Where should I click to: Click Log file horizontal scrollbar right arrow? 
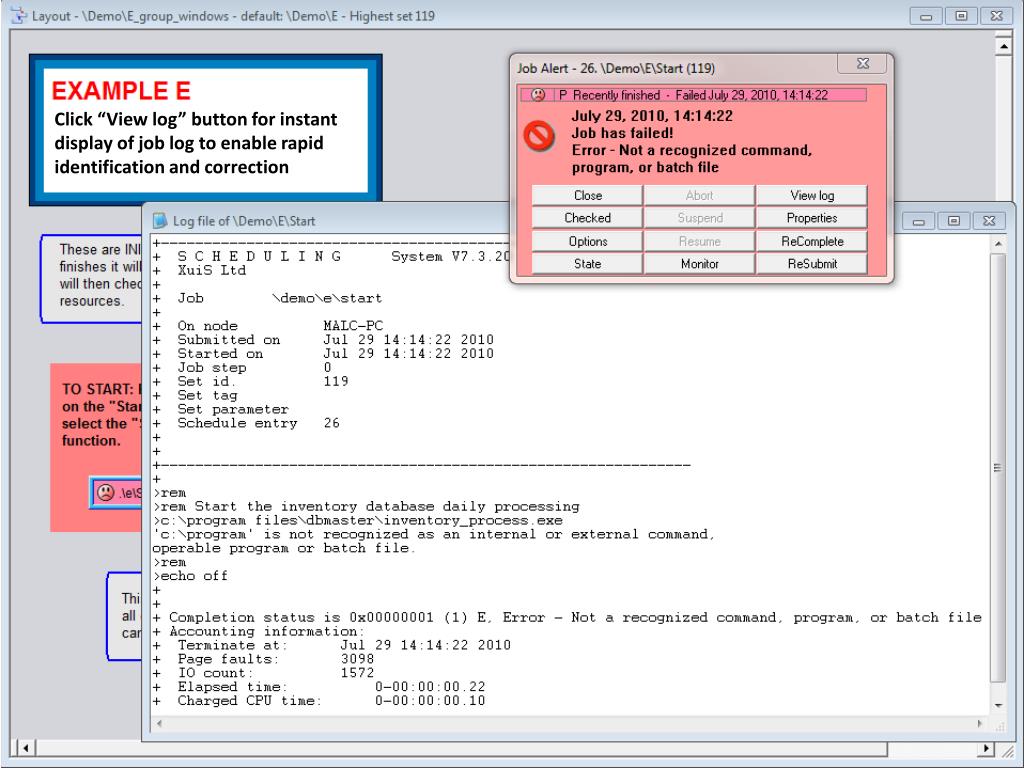(980, 724)
